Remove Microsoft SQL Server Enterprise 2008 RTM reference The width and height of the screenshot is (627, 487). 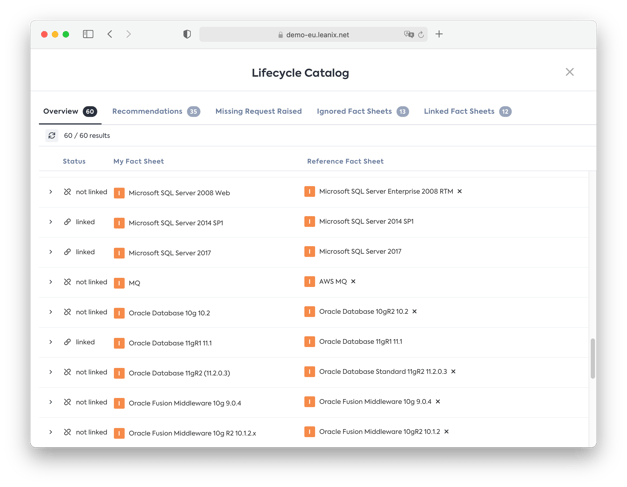[x=459, y=192]
